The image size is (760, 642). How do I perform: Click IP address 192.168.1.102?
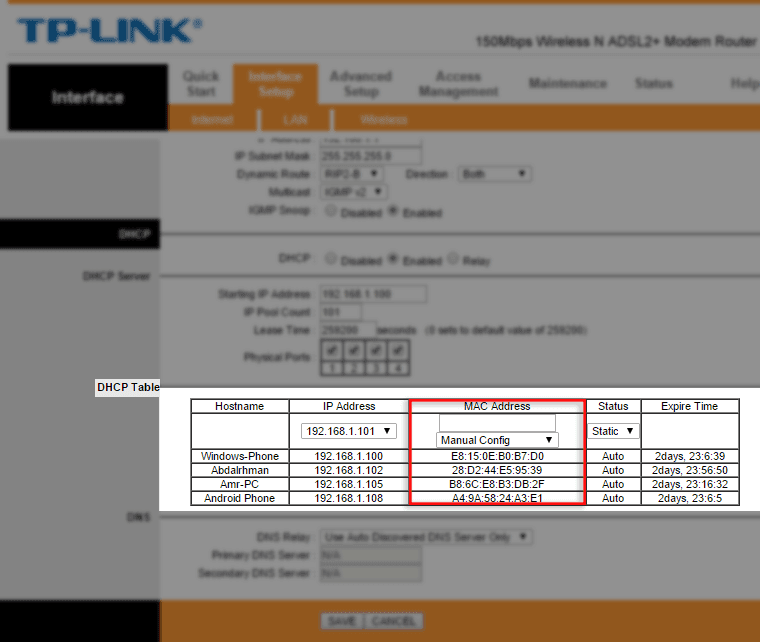pyautogui.click(x=348, y=470)
